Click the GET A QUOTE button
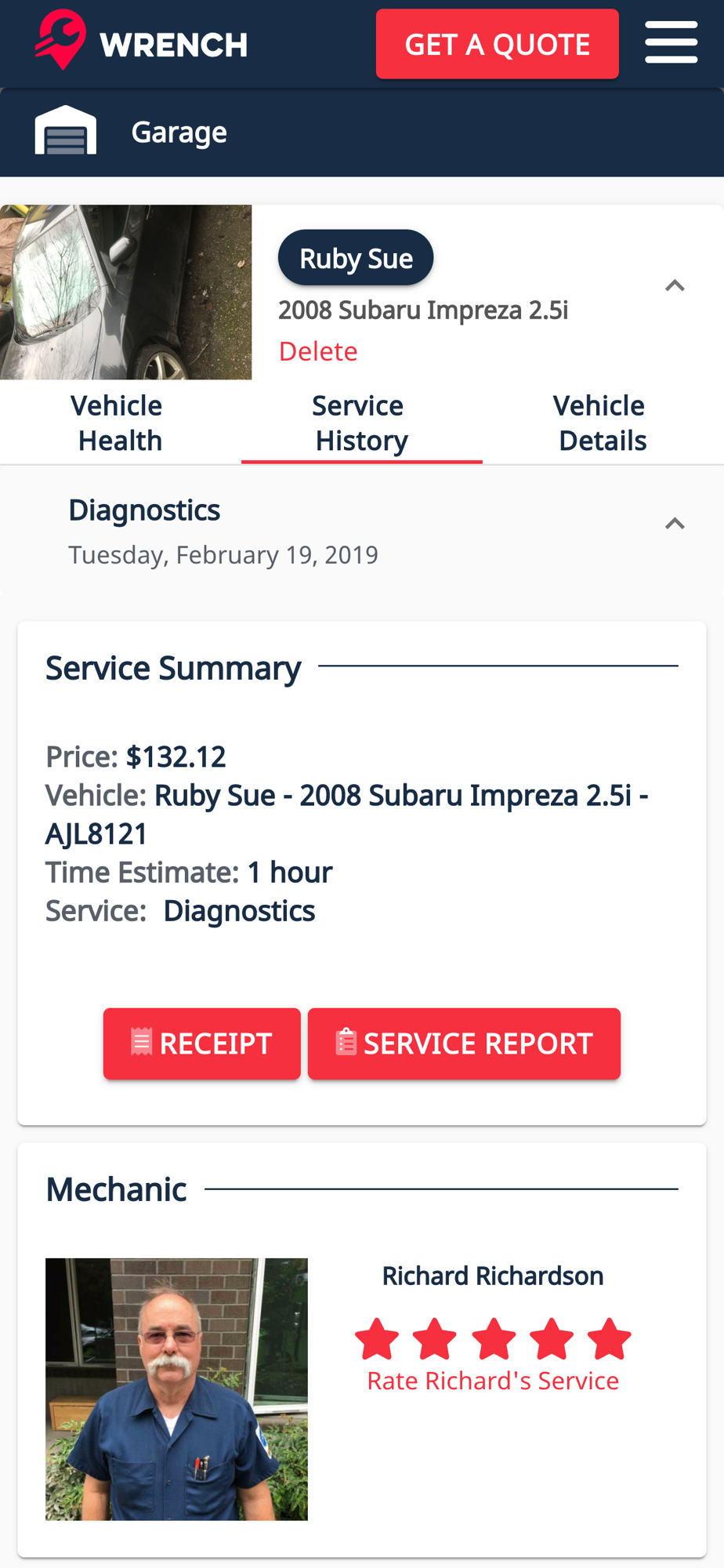 498,44
